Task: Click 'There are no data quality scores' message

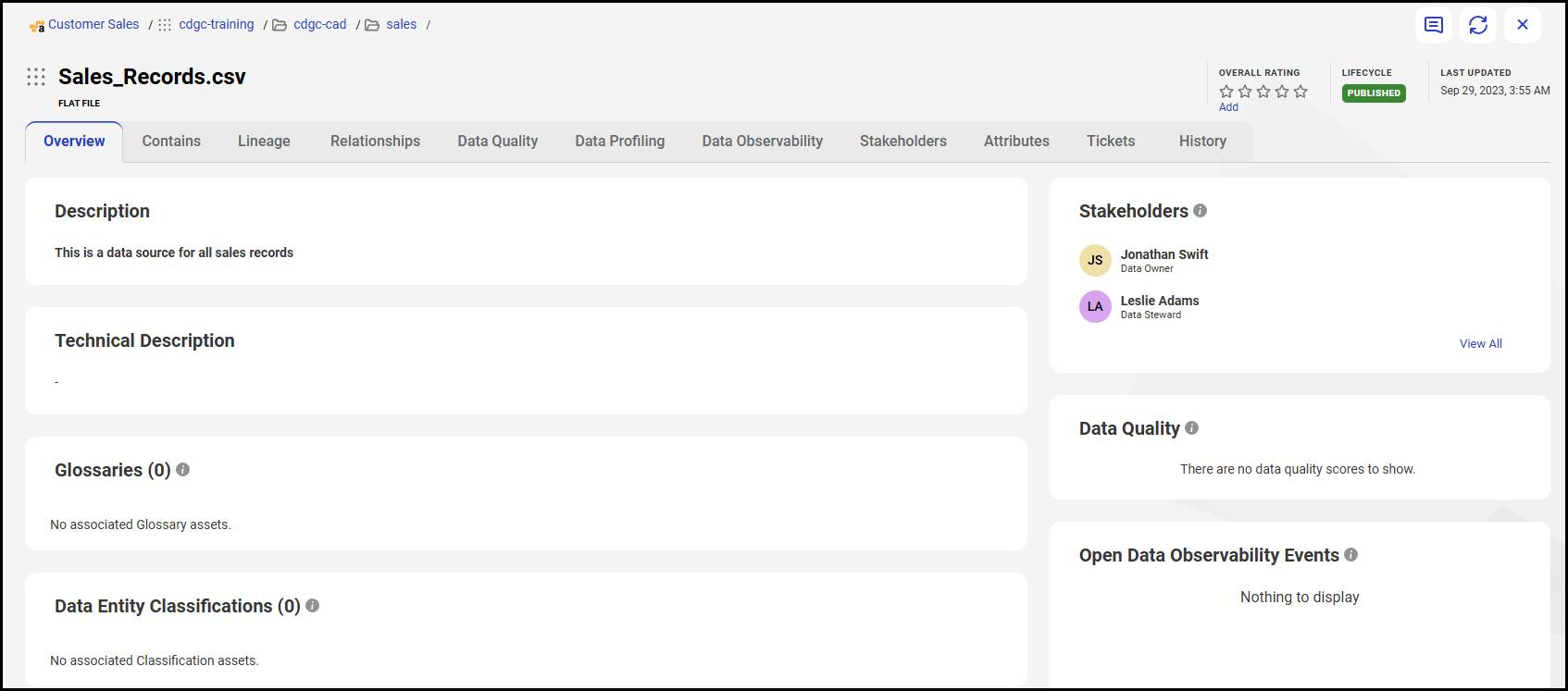Action: [x=1298, y=469]
